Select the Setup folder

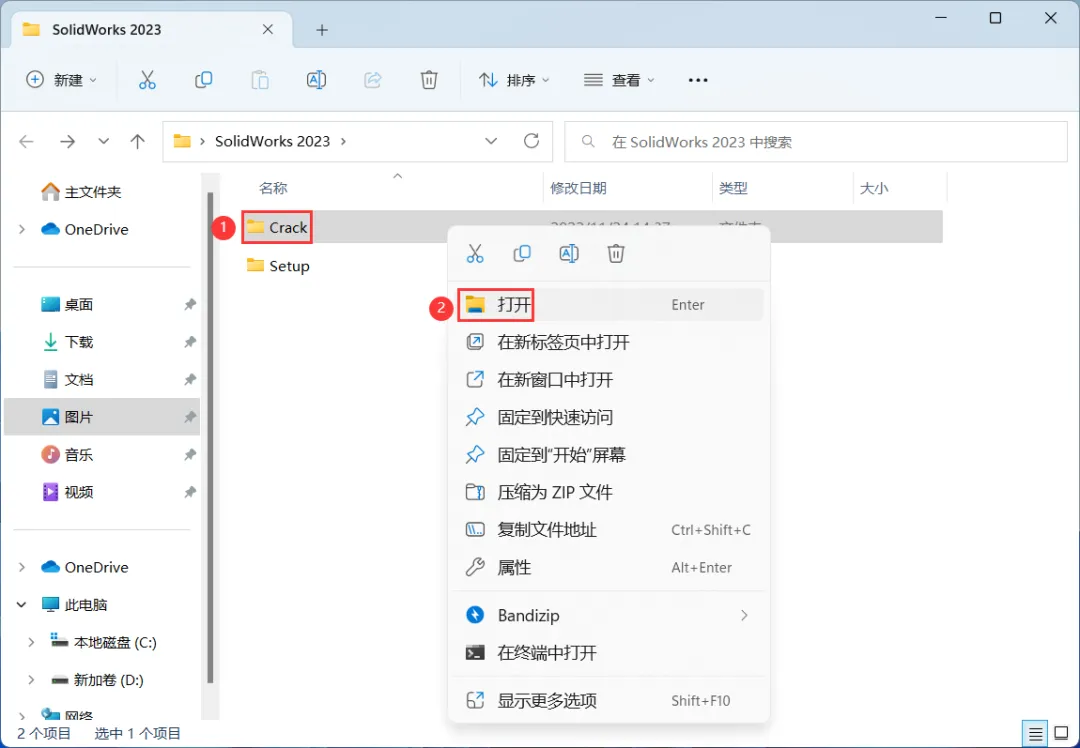(278, 266)
